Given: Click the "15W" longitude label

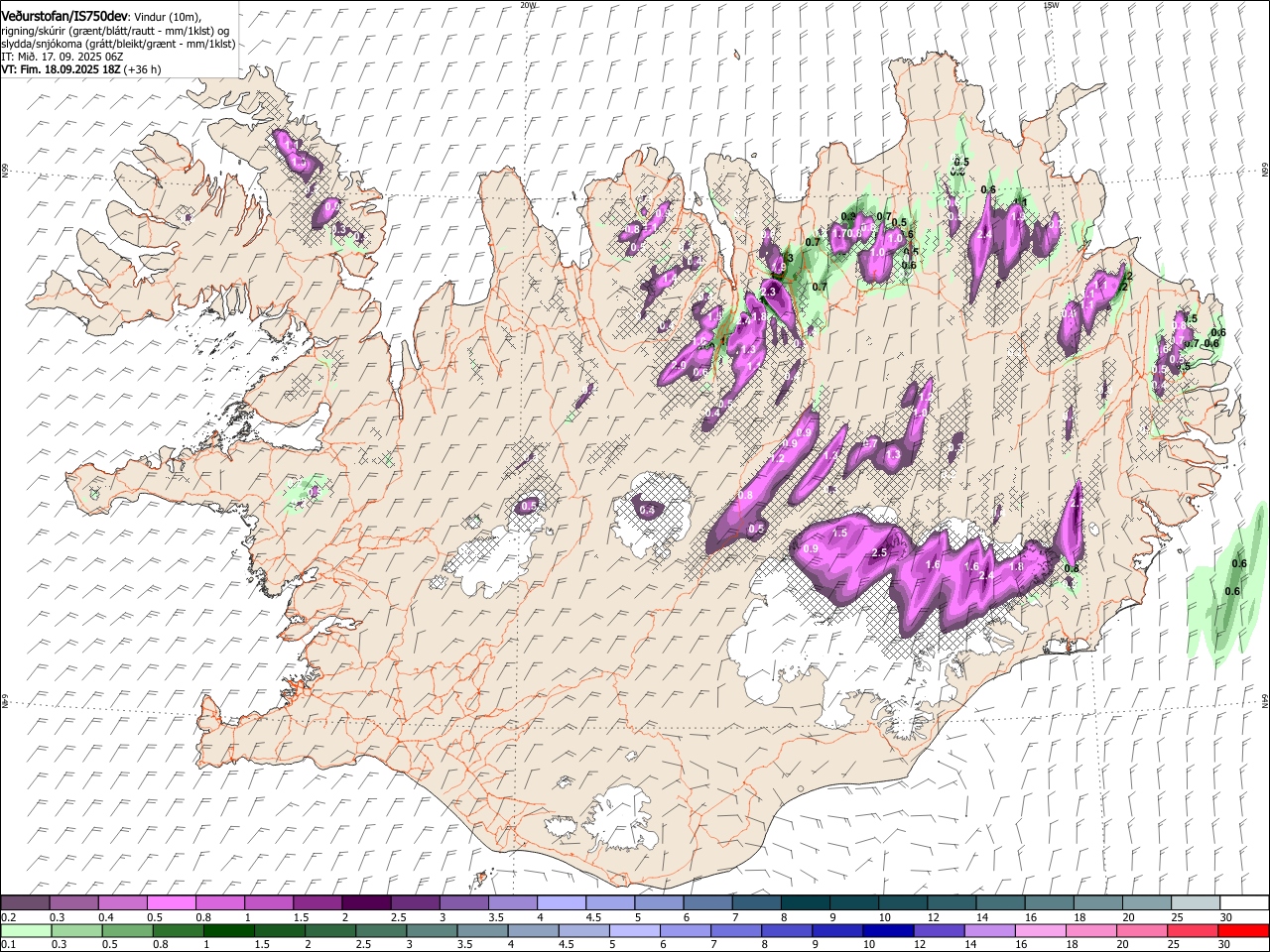Looking at the screenshot, I should pyautogui.click(x=1051, y=5).
